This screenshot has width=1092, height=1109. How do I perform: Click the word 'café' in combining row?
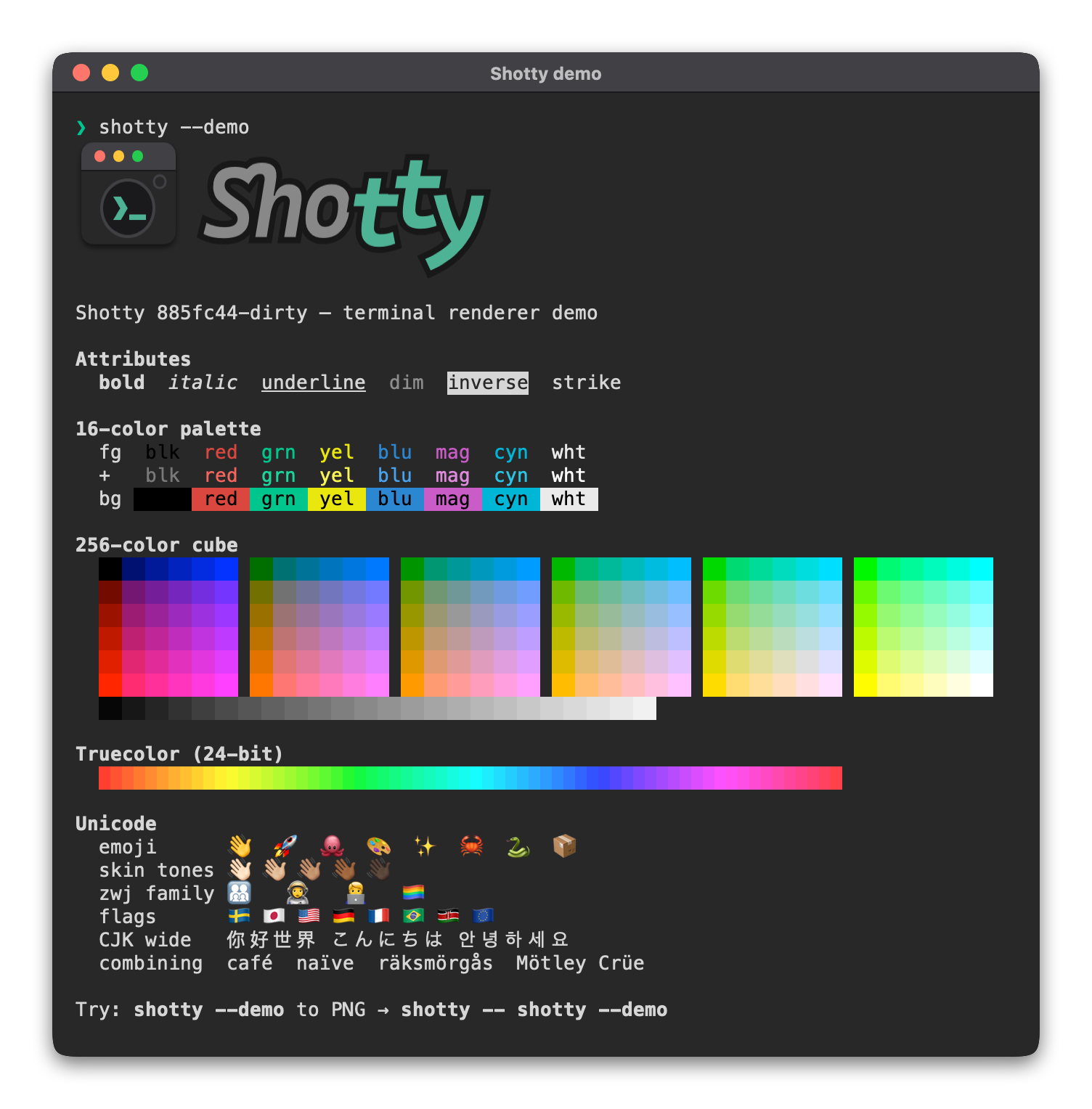(250, 963)
